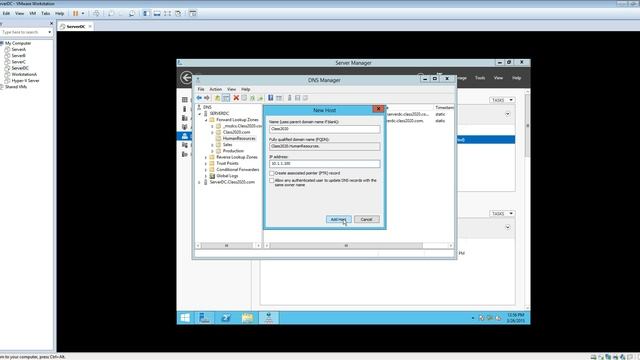
Task: Open VMware Tabs menu
Action: [x=46, y=13]
